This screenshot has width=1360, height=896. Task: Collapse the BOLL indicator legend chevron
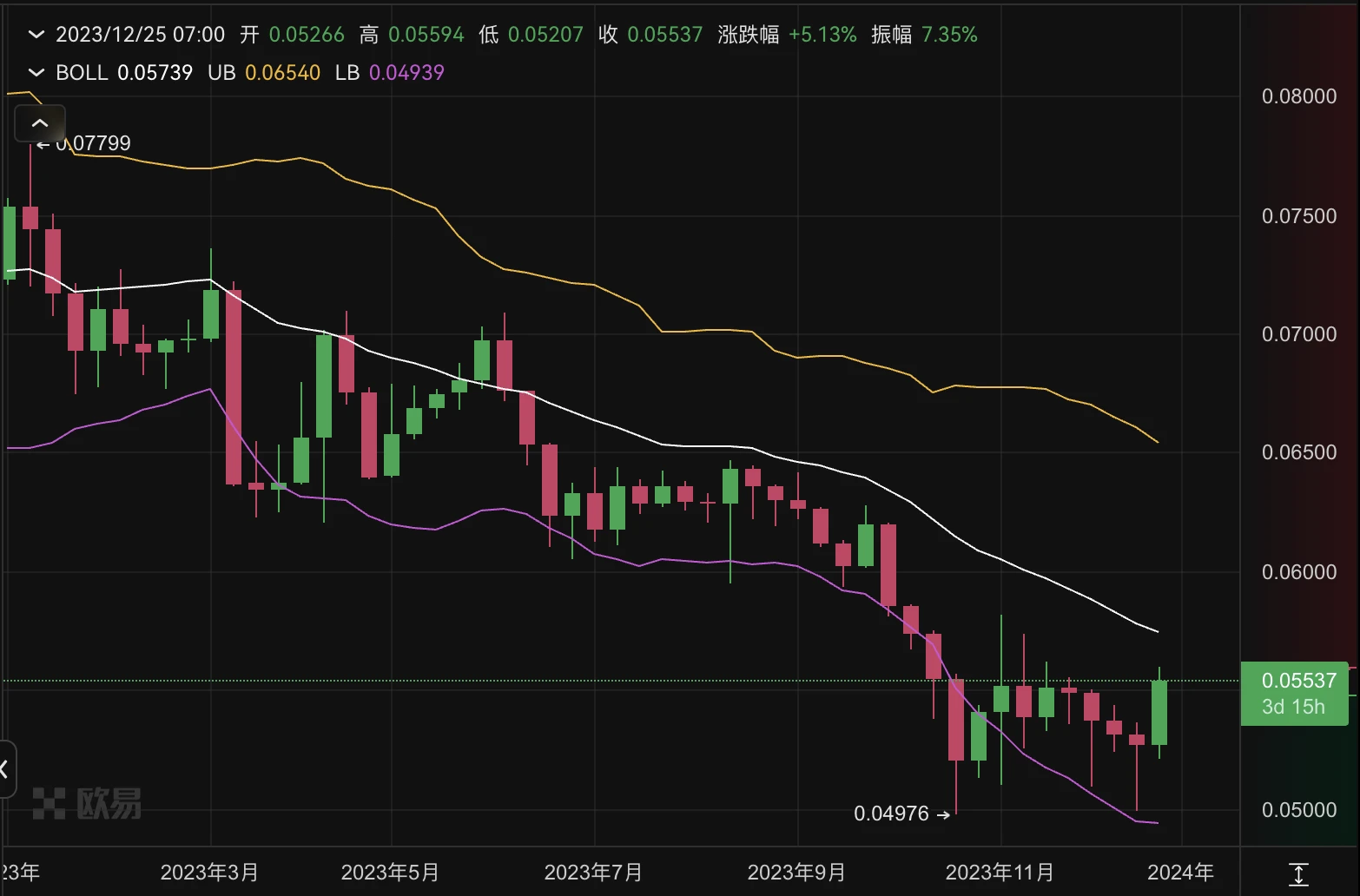[x=36, y=73]
